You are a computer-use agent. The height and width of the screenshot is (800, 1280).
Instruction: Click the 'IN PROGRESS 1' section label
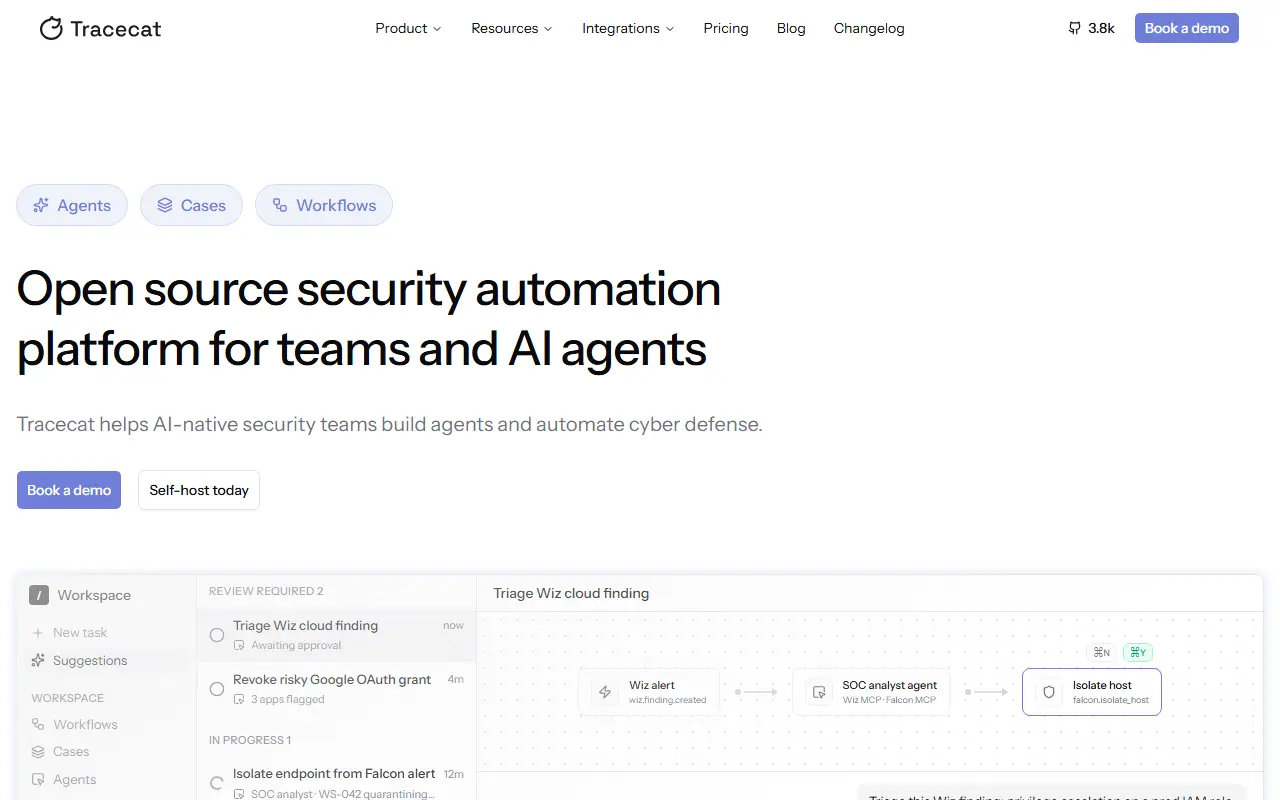[x=250, y=740]
